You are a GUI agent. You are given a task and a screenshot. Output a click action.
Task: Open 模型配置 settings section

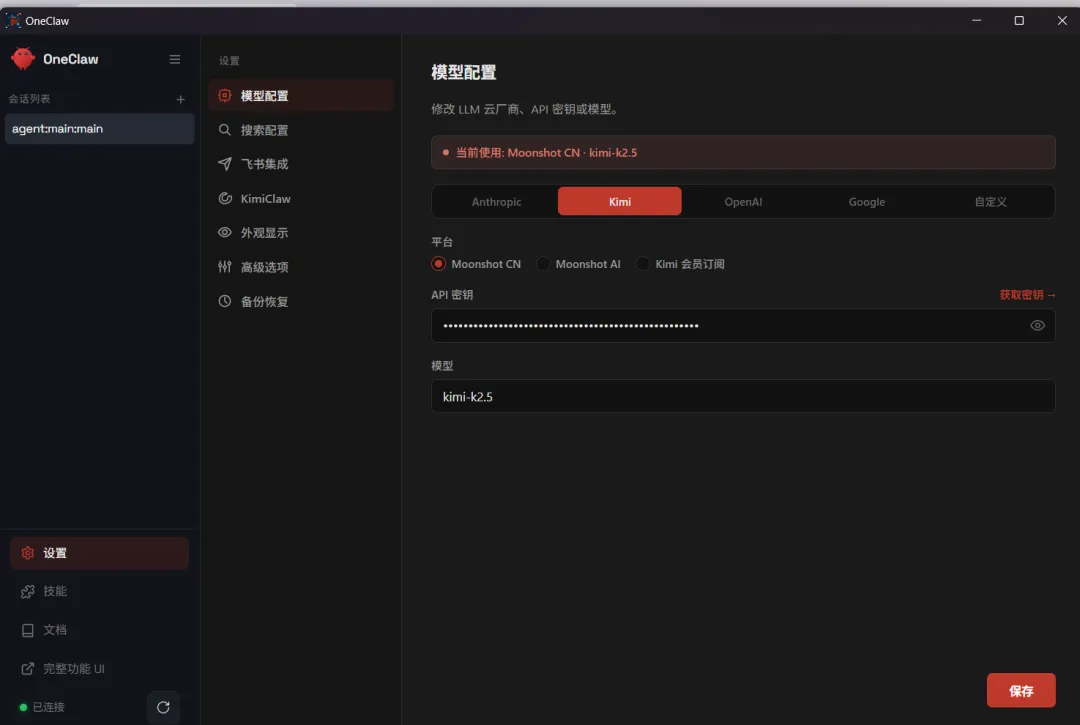click(x=301, y=96)
